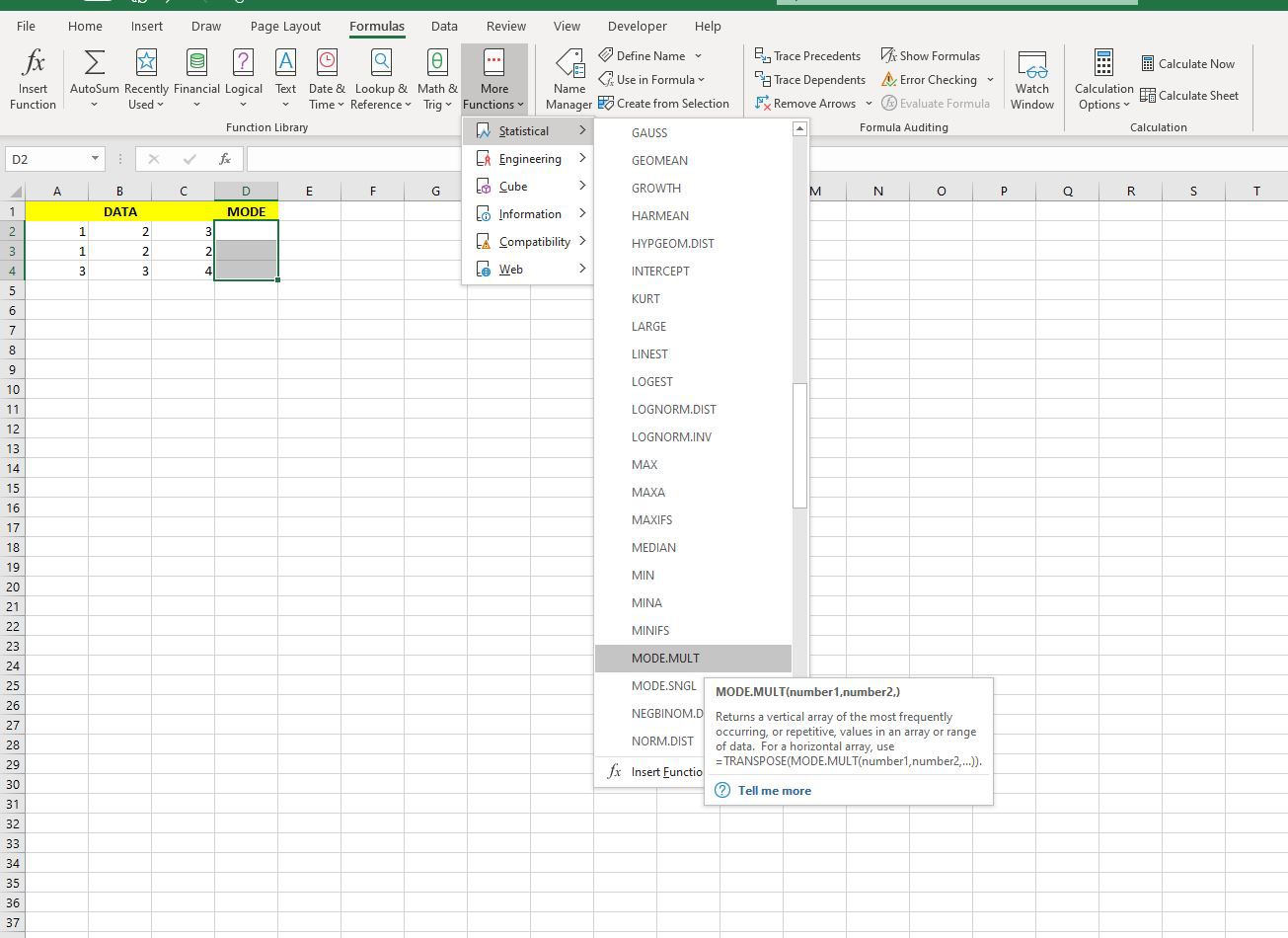
Task: Open Math & Trig functions icon
Action: click(437, 63)
